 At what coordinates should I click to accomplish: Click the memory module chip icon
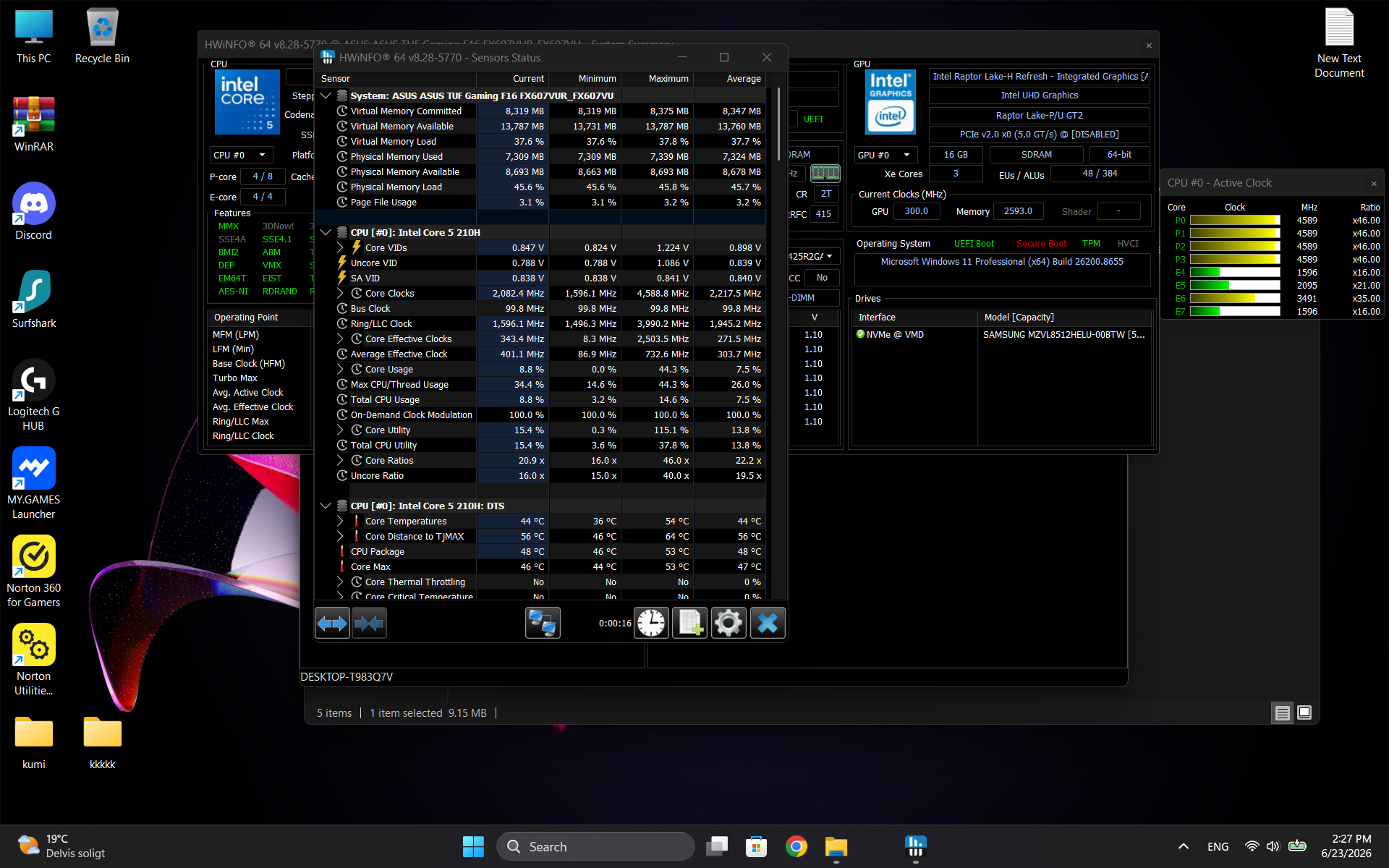tap(825, 173)
